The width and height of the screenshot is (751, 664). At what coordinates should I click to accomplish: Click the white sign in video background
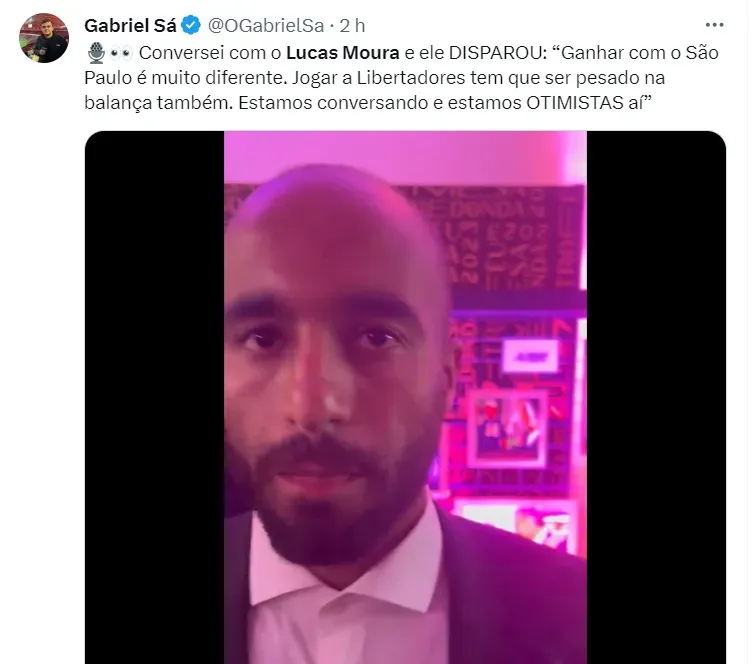click(x=531, y=356)
